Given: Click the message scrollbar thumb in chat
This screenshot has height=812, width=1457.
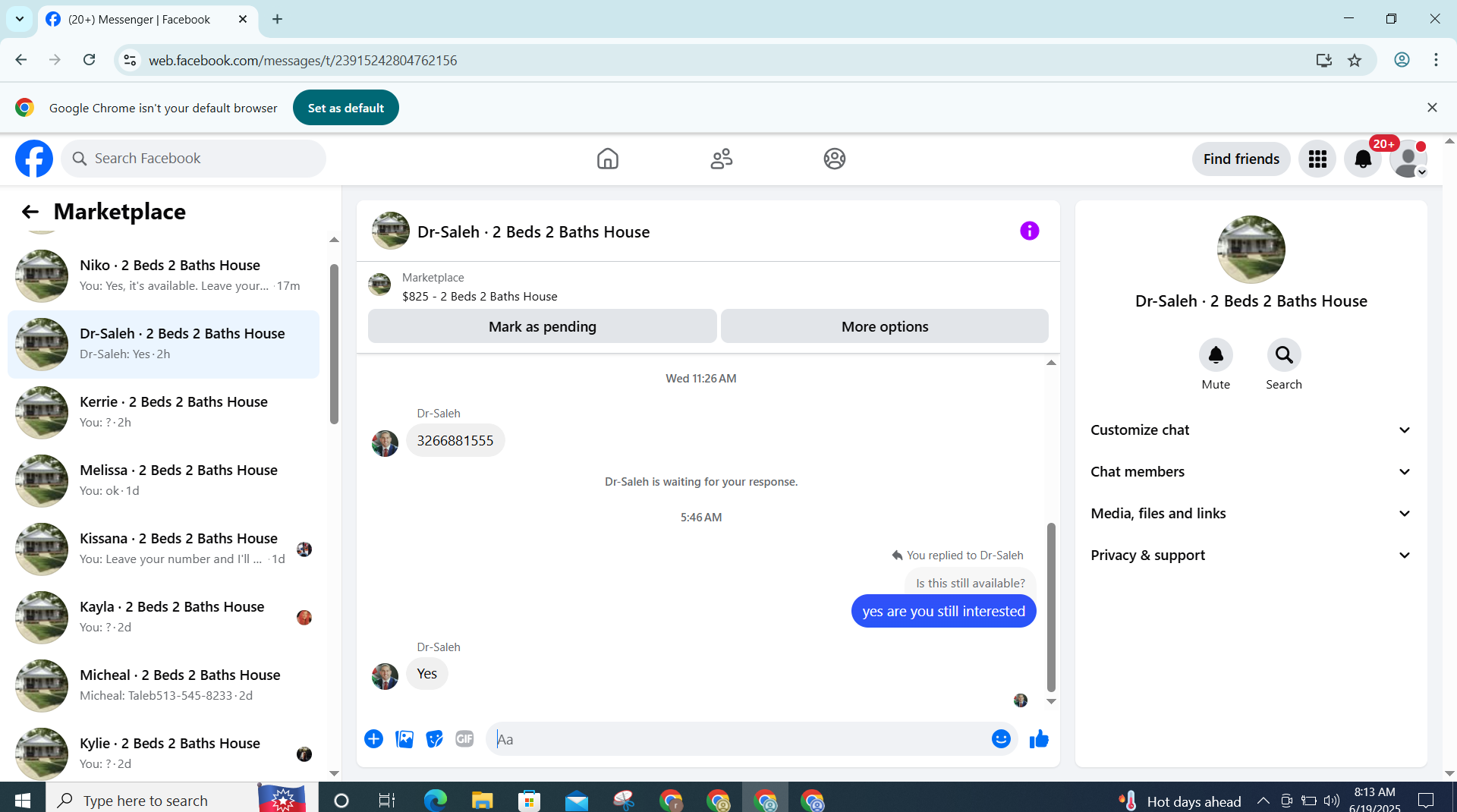Looking at the screenshot, I should click(1051, 607).
